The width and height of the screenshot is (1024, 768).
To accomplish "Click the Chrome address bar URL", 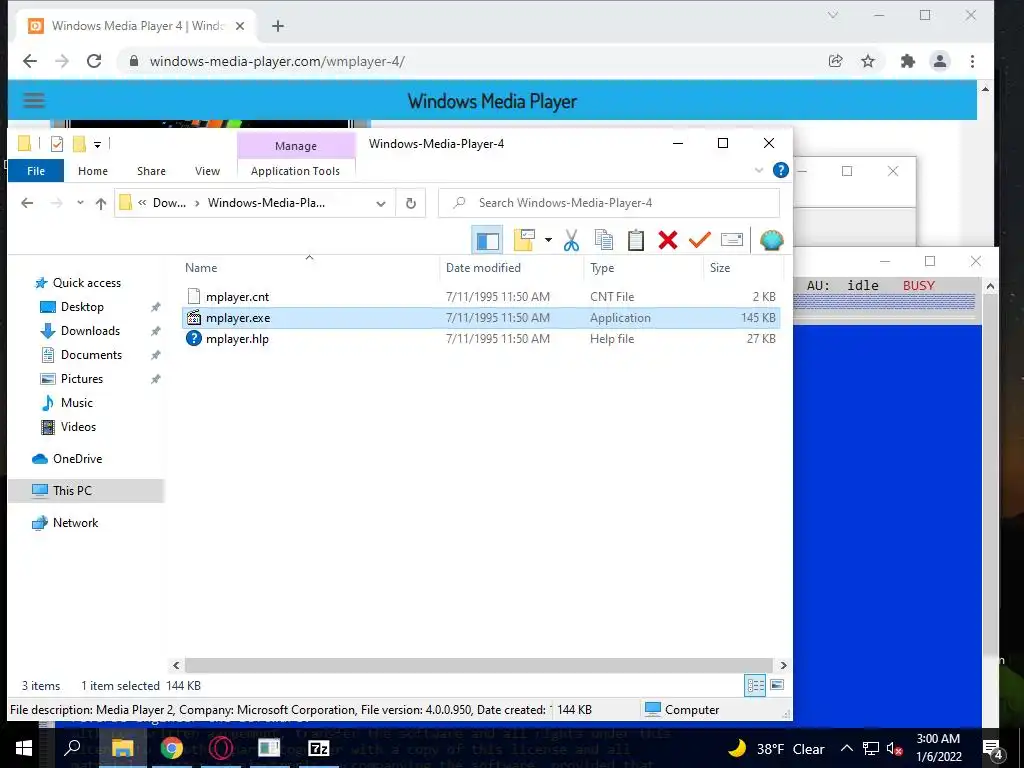I will tap(277, 61).
